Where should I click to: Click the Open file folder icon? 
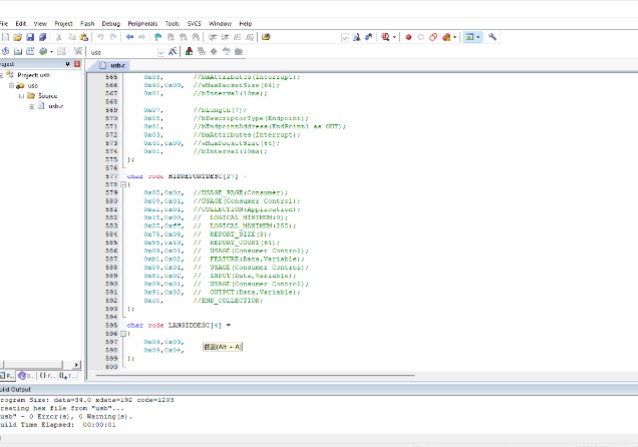17,37
